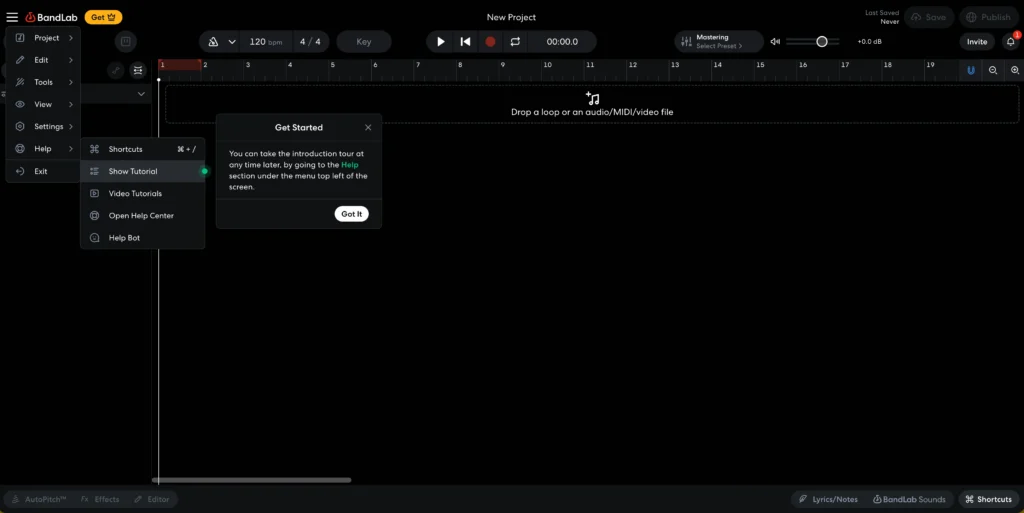This screenshot has width=1024, height=513.
Task: Open the 4 / 4 time signature selector
Action: (x=310, y=42)
